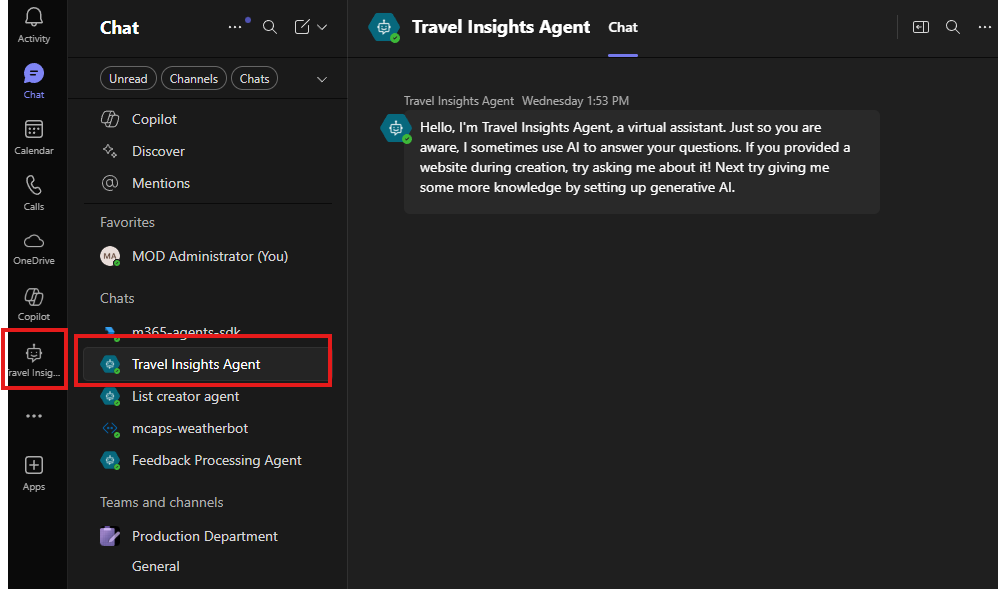
Task: Open the Feedback Processing Agent chat
Action: [208, 460]
